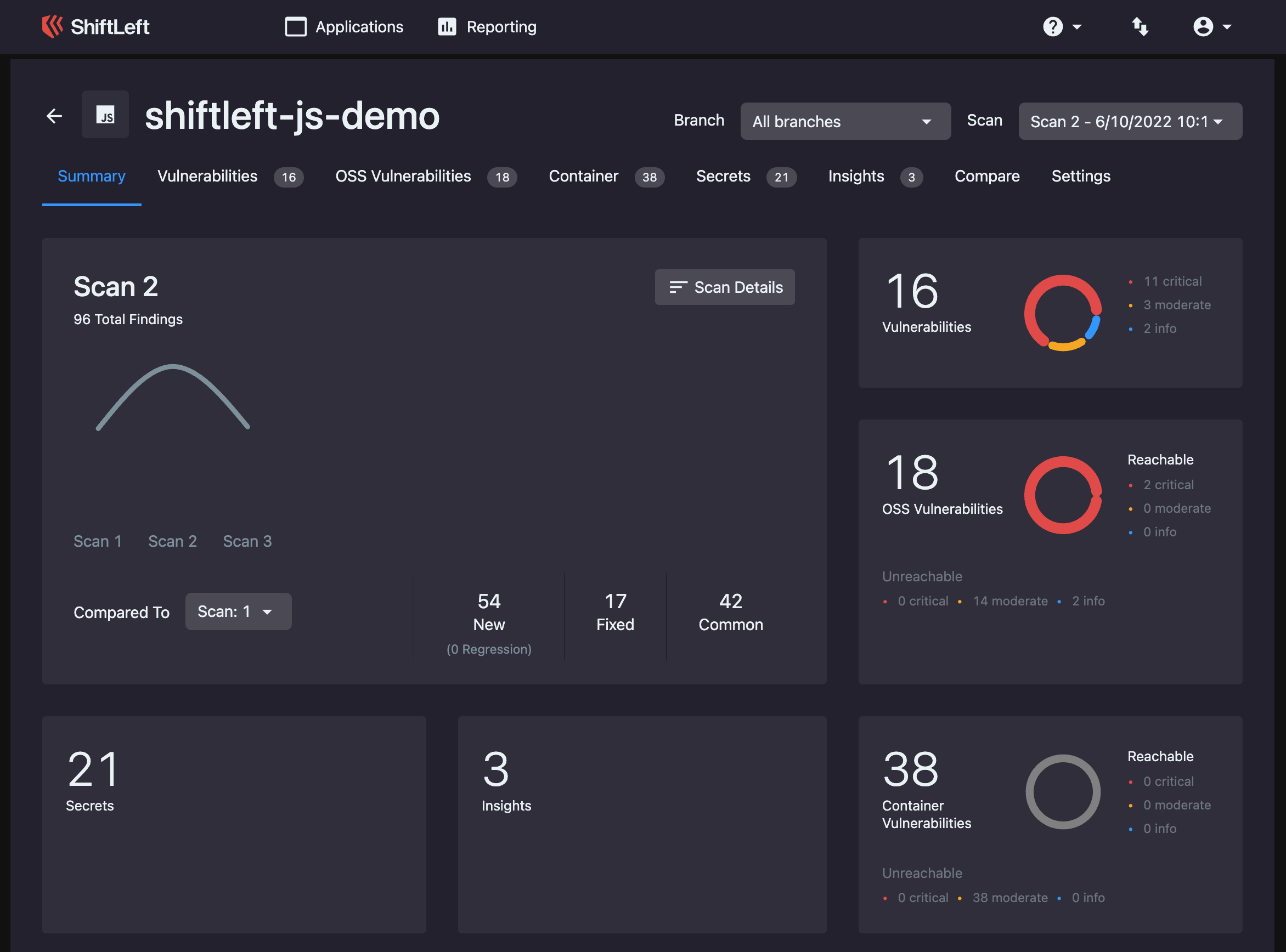
Task: Switch to the Settings tab
Action: click(x=1081, y=177)
